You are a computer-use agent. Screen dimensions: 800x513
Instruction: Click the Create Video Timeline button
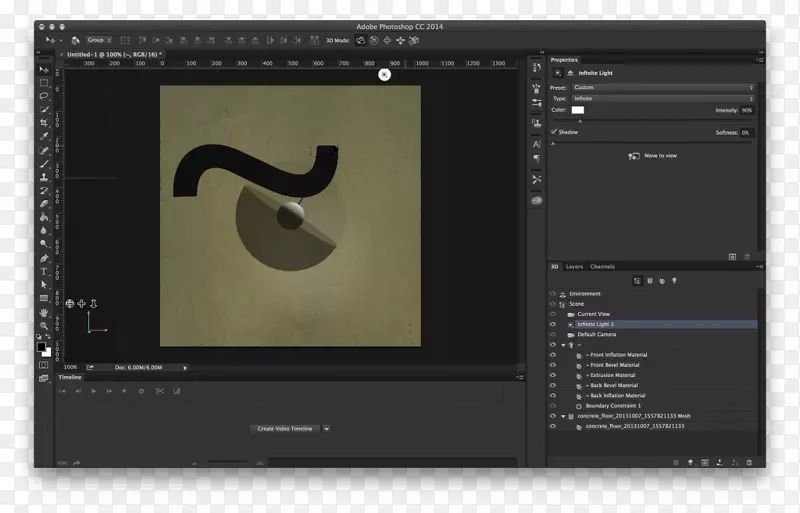[285, 428]
